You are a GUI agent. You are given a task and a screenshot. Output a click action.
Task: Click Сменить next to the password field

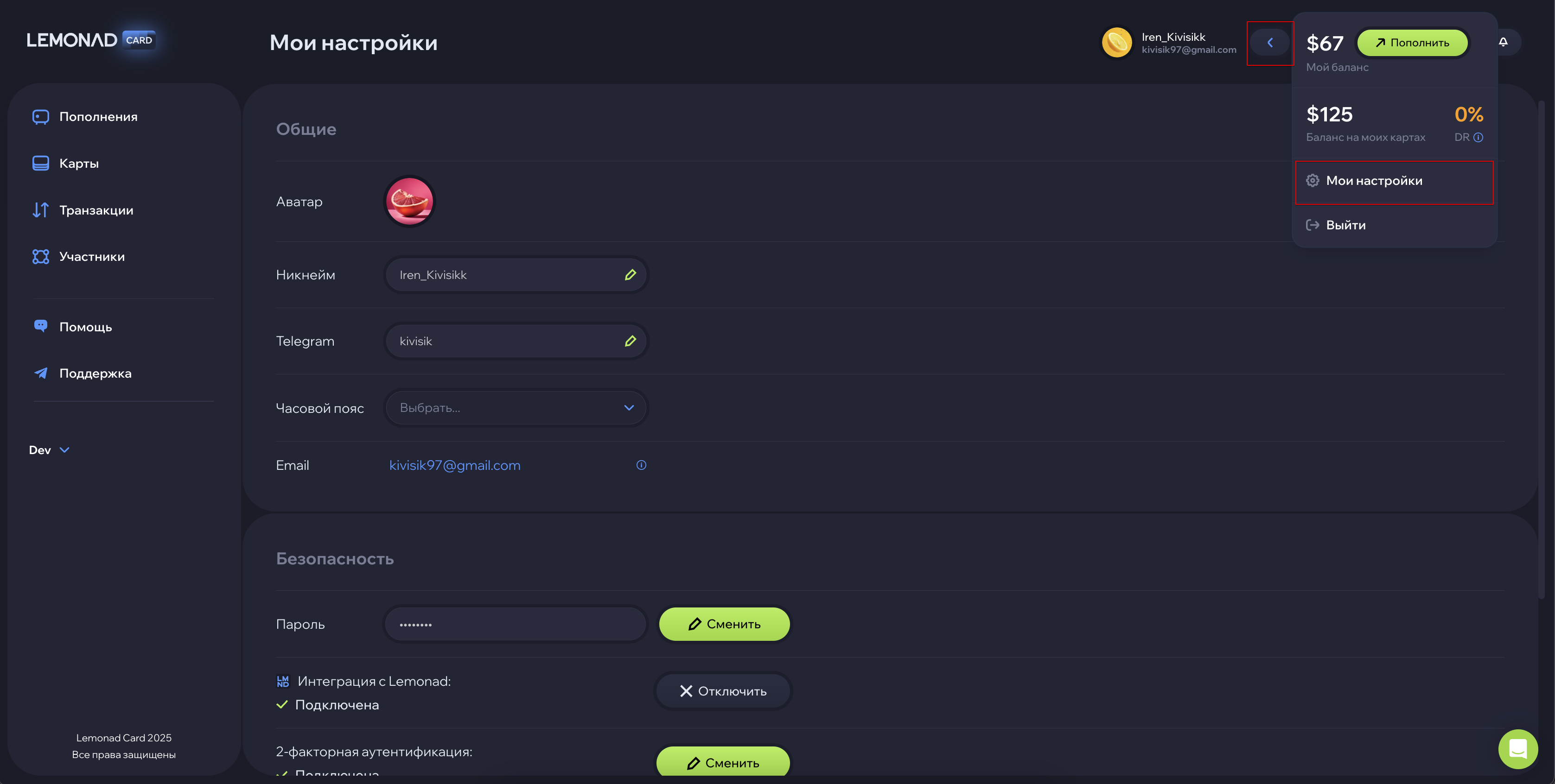pos(724,624)
